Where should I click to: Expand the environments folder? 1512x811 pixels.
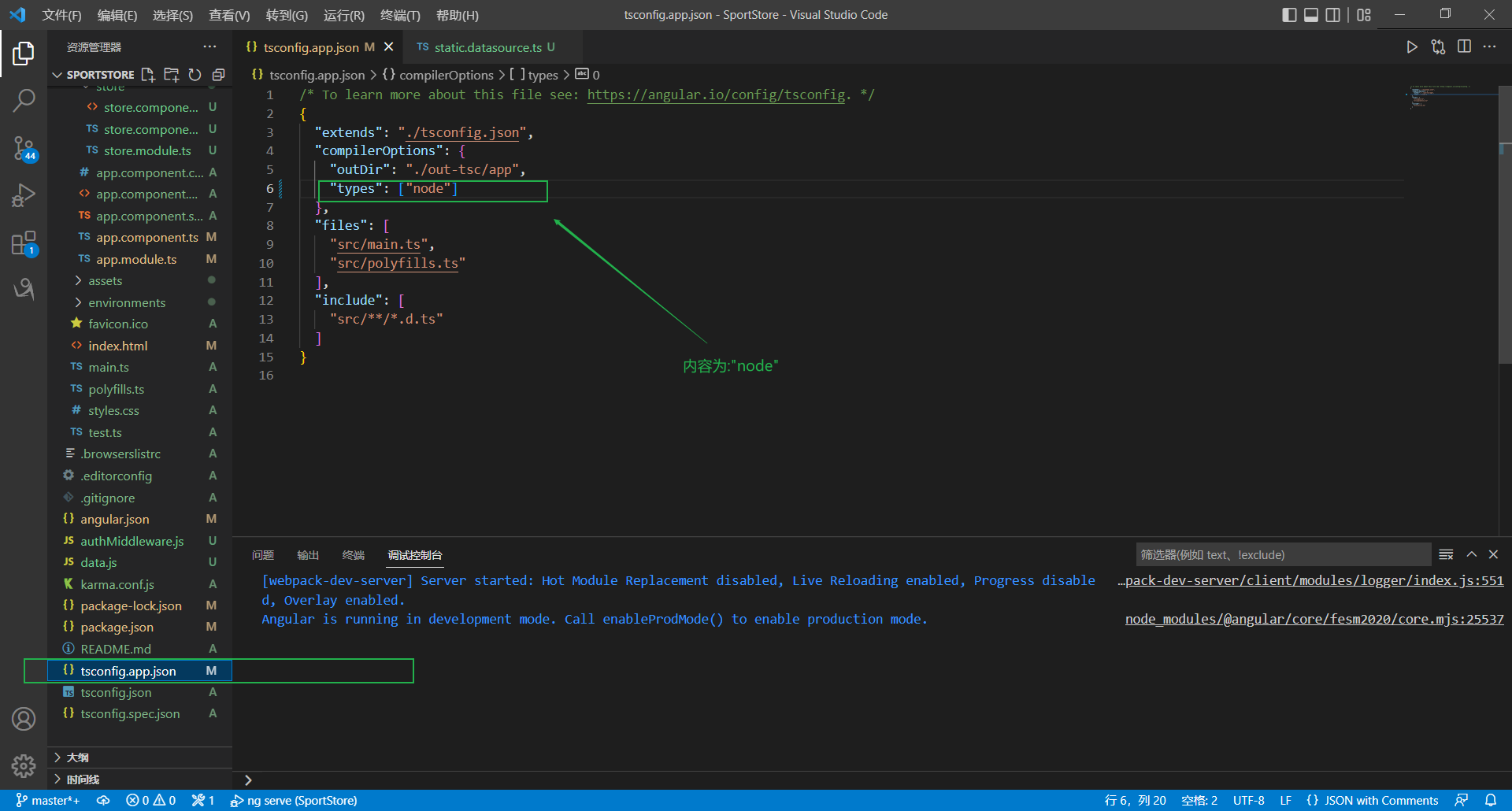click(x=126, y=302)
